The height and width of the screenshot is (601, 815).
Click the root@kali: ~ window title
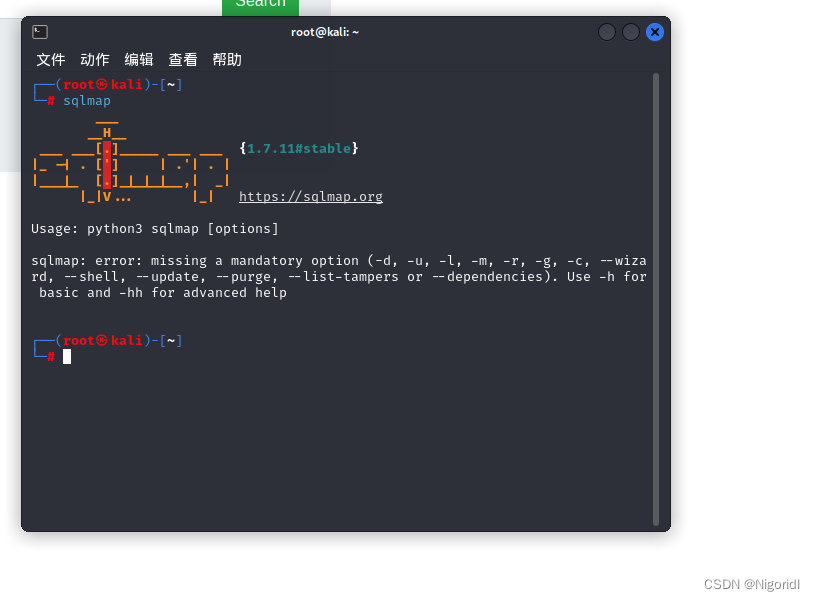pyautogui.click(x=325, y=32)
